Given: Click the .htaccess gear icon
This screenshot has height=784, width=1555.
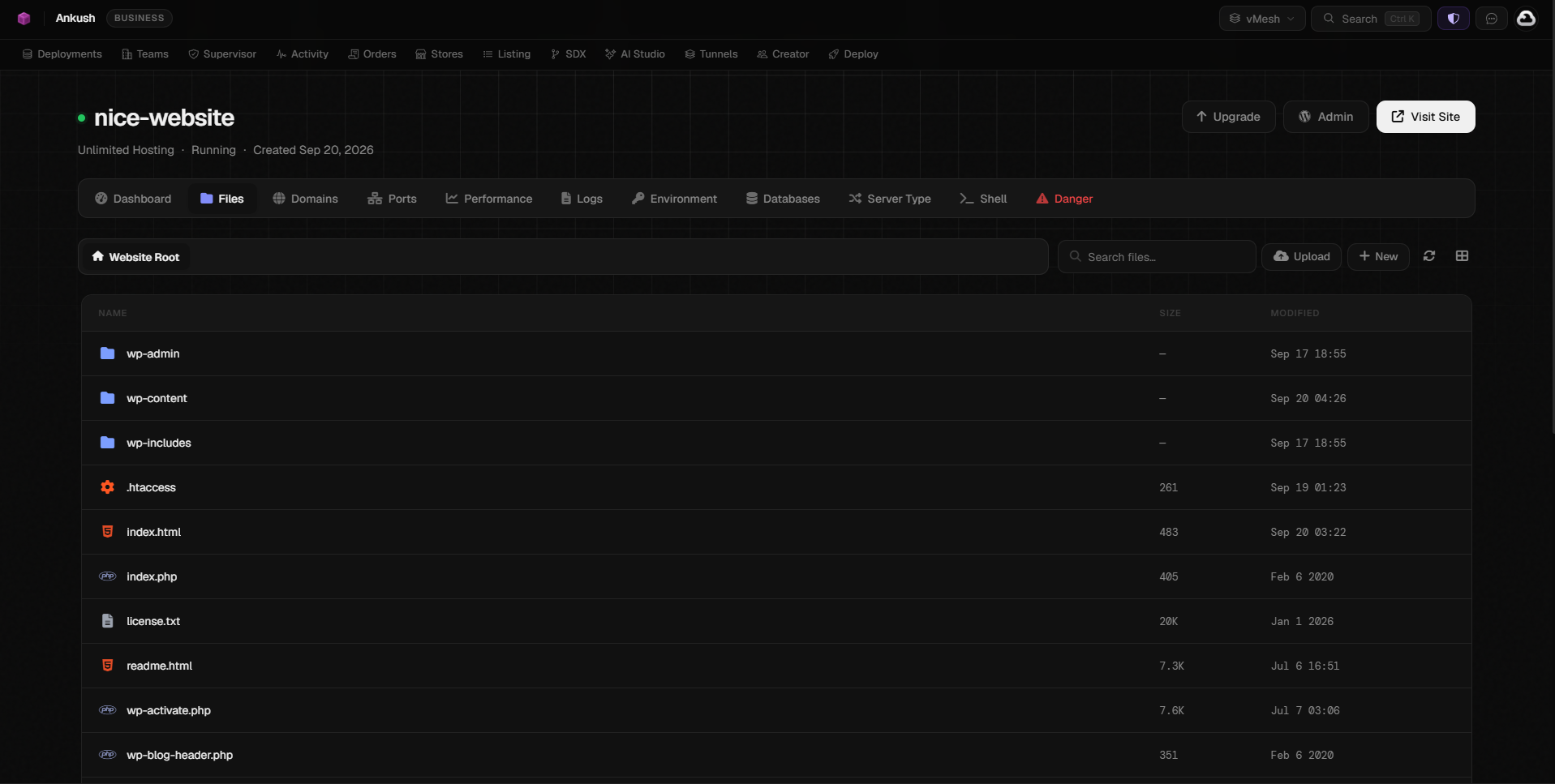Looking at the screenshot, I should pyautogui.click(x=107, y=487).
